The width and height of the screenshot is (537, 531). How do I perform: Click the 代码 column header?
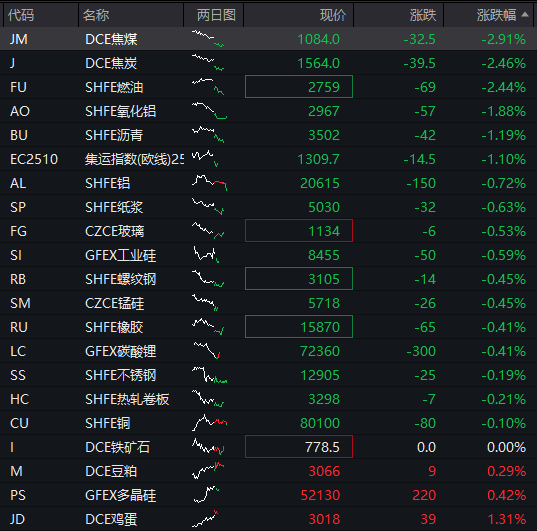[21, 15]
